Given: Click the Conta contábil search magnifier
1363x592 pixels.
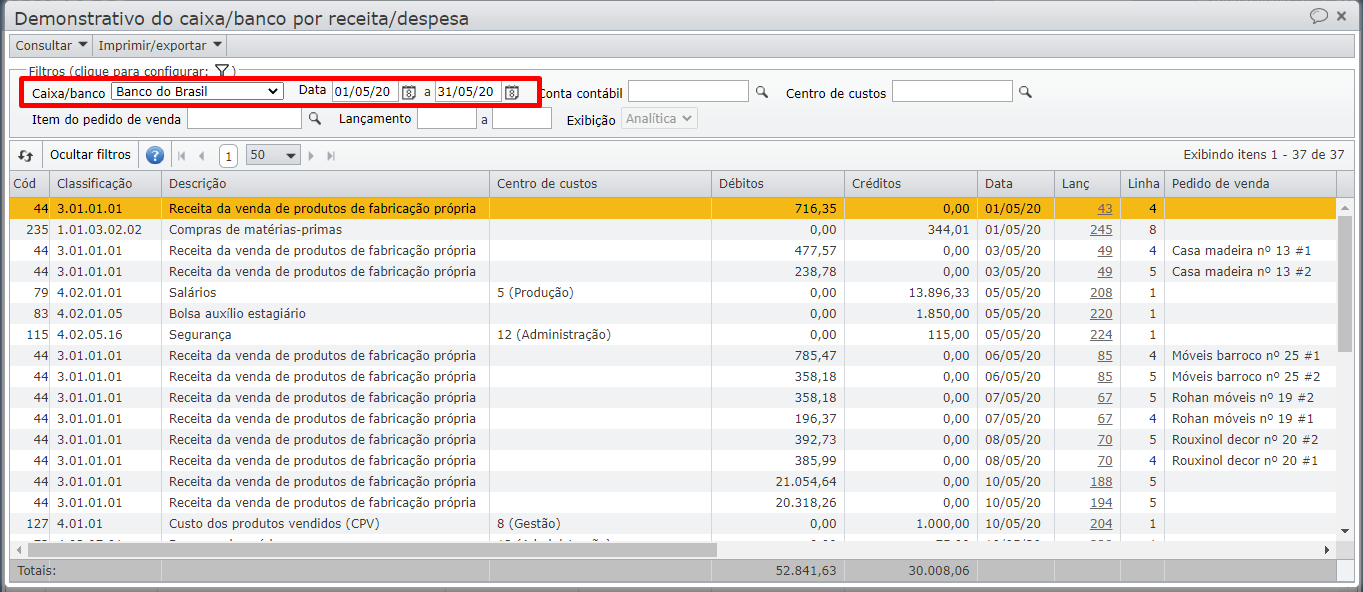Looking at the screenshot, I should point(762,92).
